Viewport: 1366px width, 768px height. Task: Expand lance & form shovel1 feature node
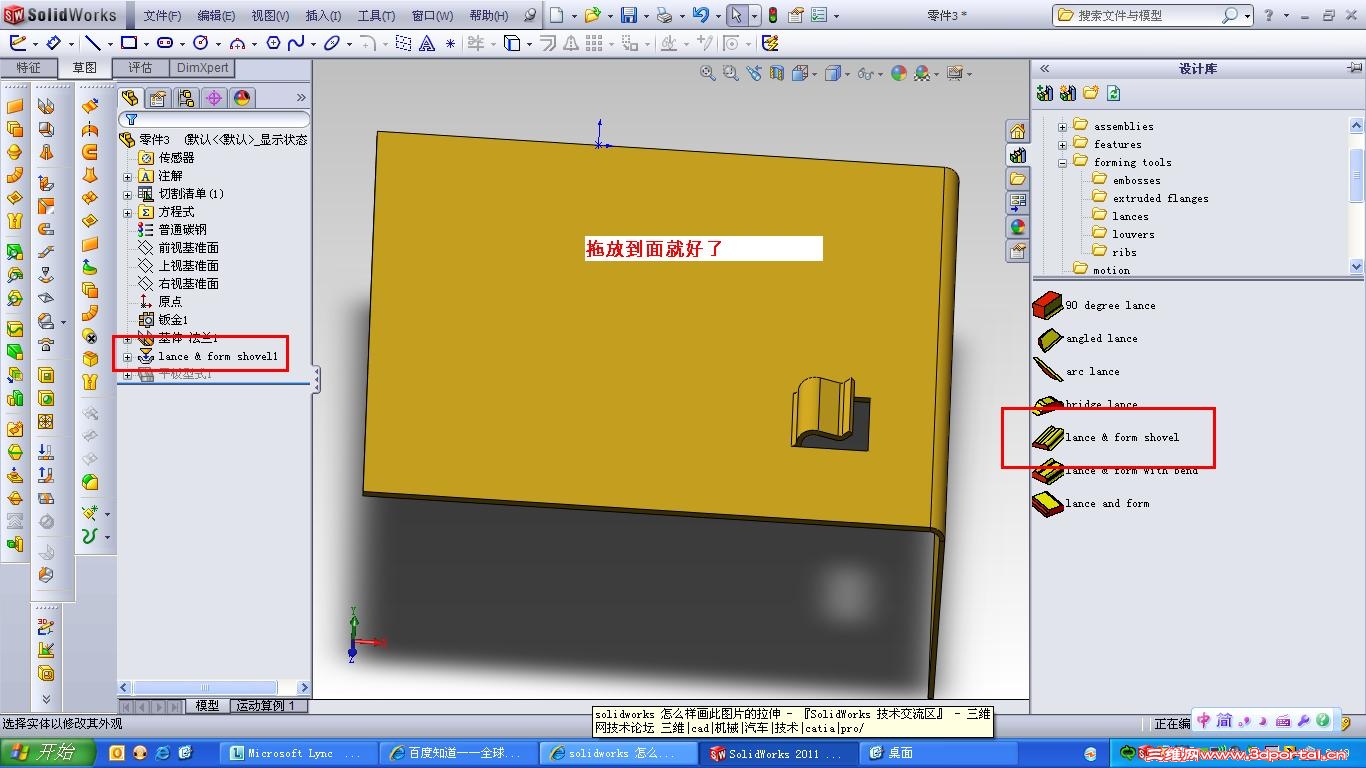point(128,357)
